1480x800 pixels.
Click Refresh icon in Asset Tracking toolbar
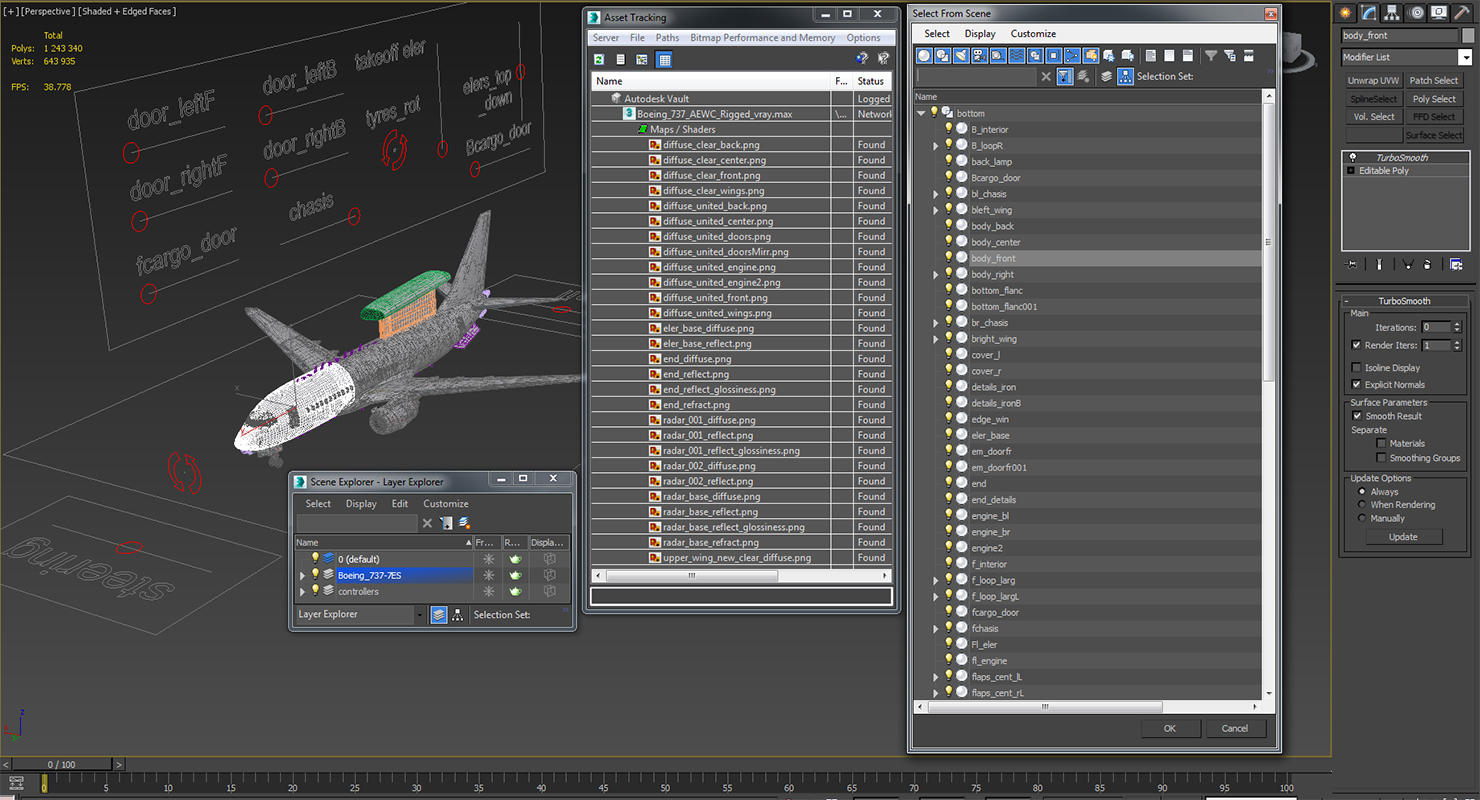click(x=599, y=60)
